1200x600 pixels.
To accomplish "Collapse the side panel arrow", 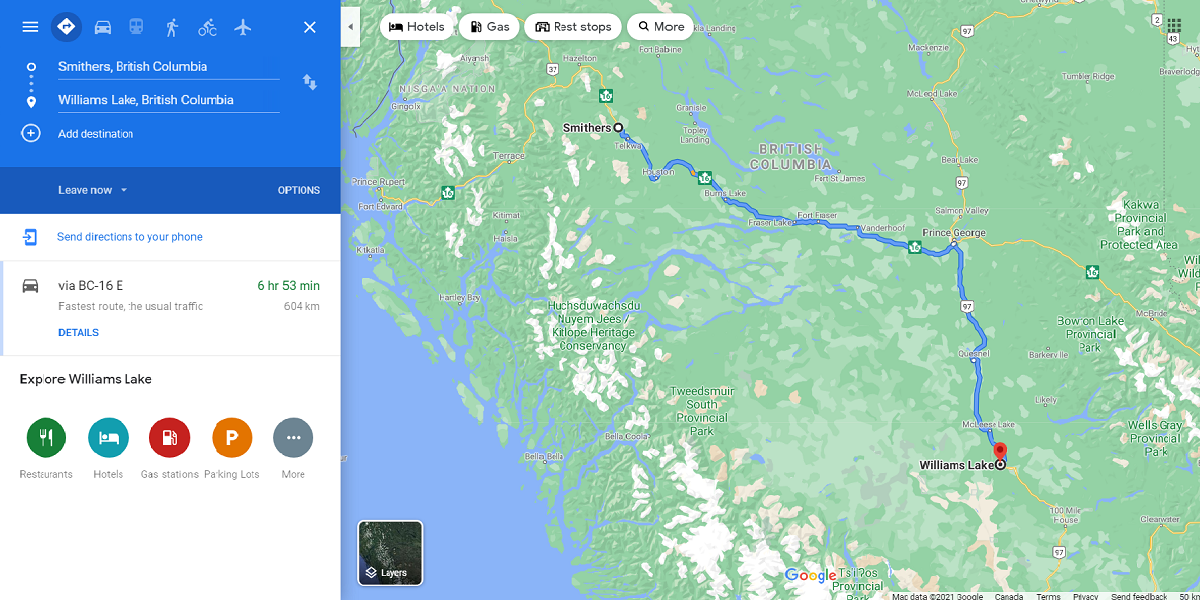I will (350, 27).
